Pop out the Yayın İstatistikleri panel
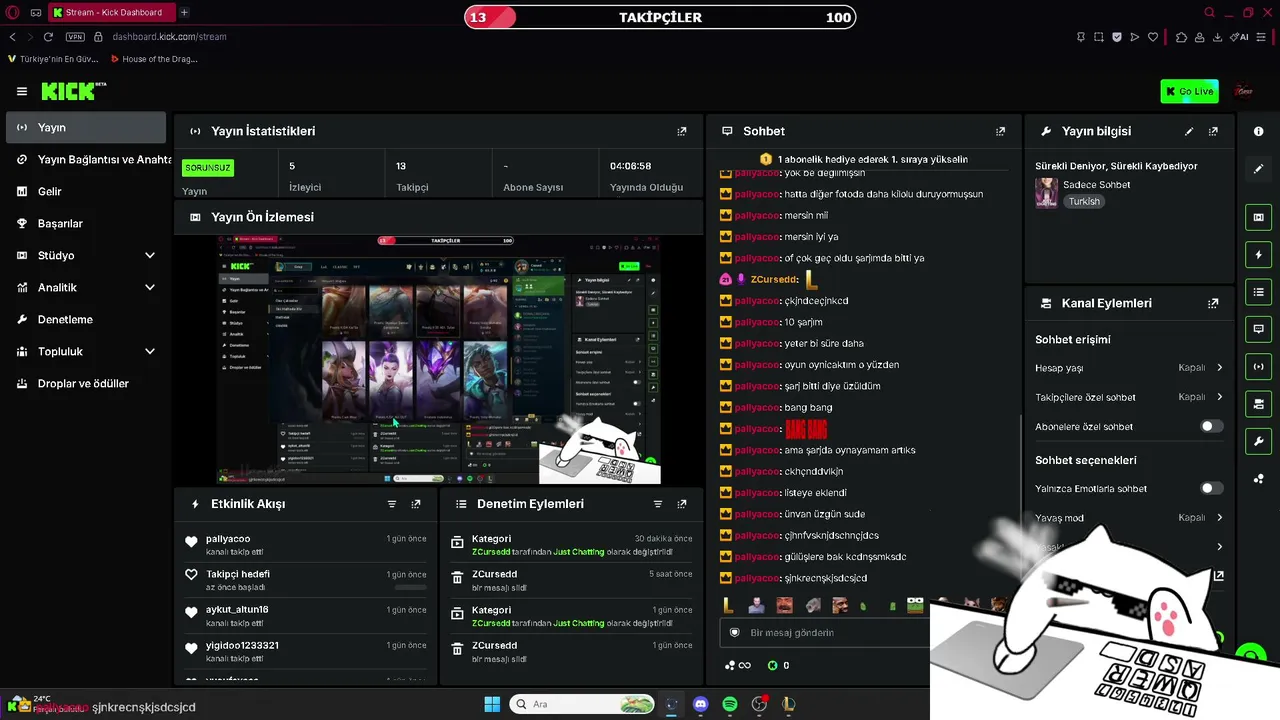 tap(682, 131)
